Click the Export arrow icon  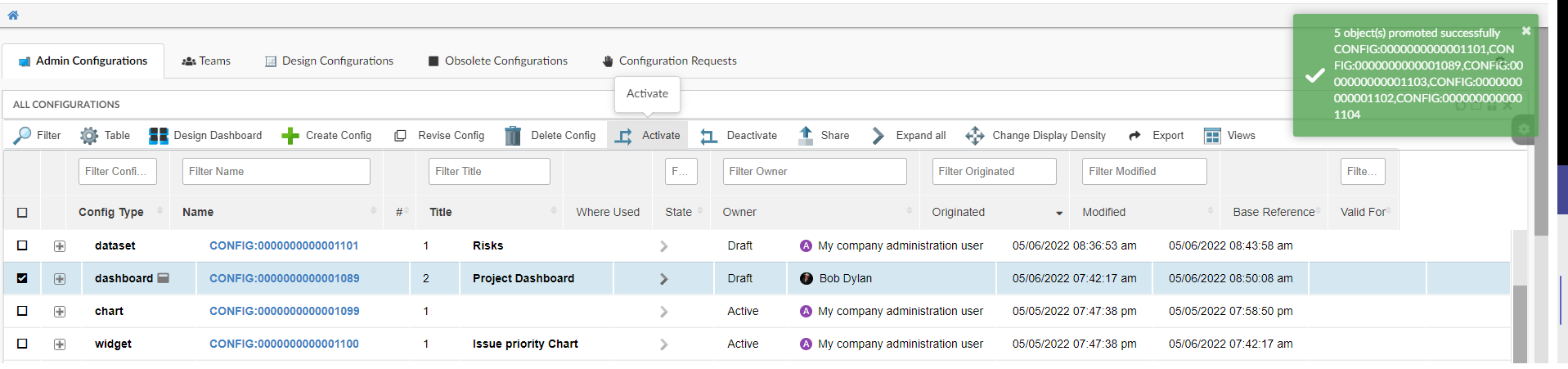click(x=1134, y=136)
